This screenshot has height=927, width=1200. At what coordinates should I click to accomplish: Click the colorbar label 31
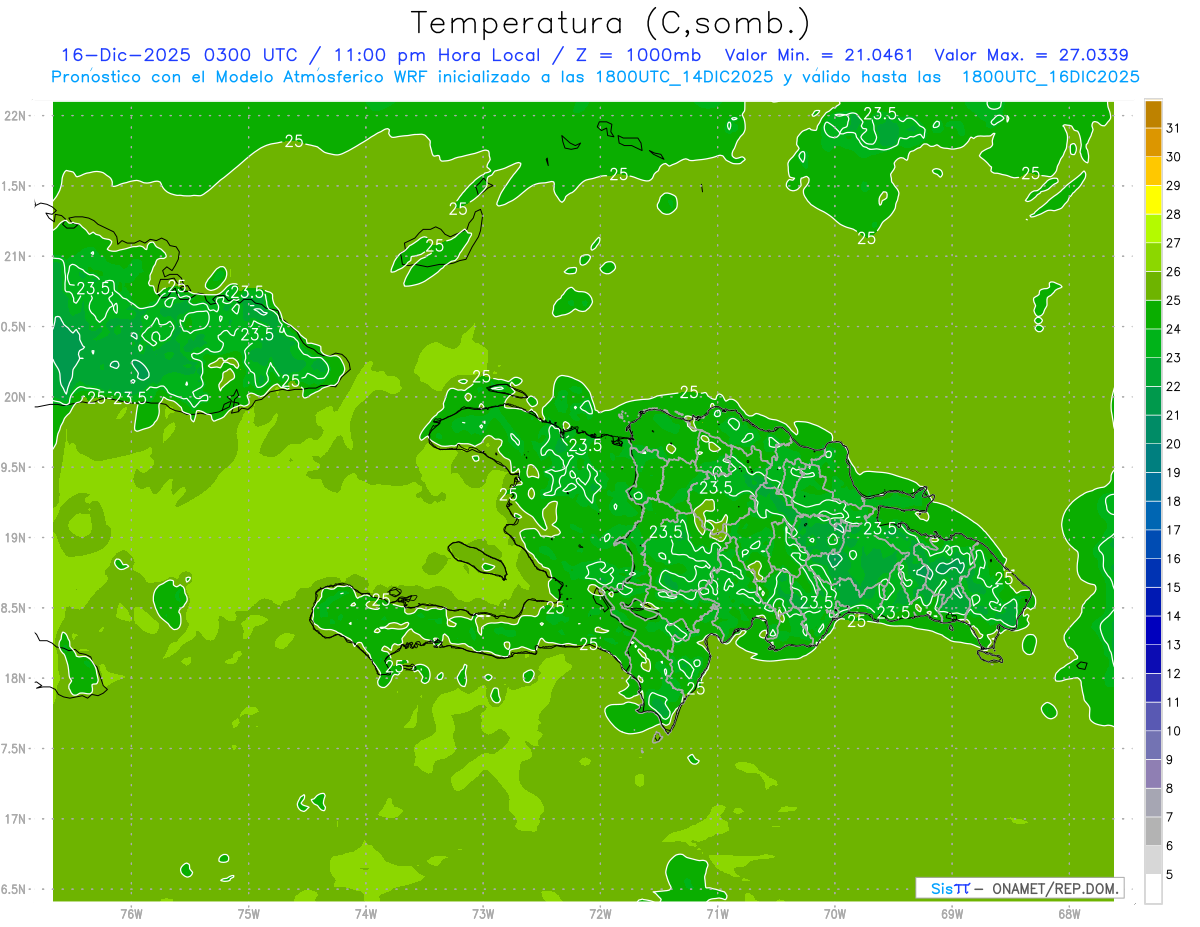1174,128
